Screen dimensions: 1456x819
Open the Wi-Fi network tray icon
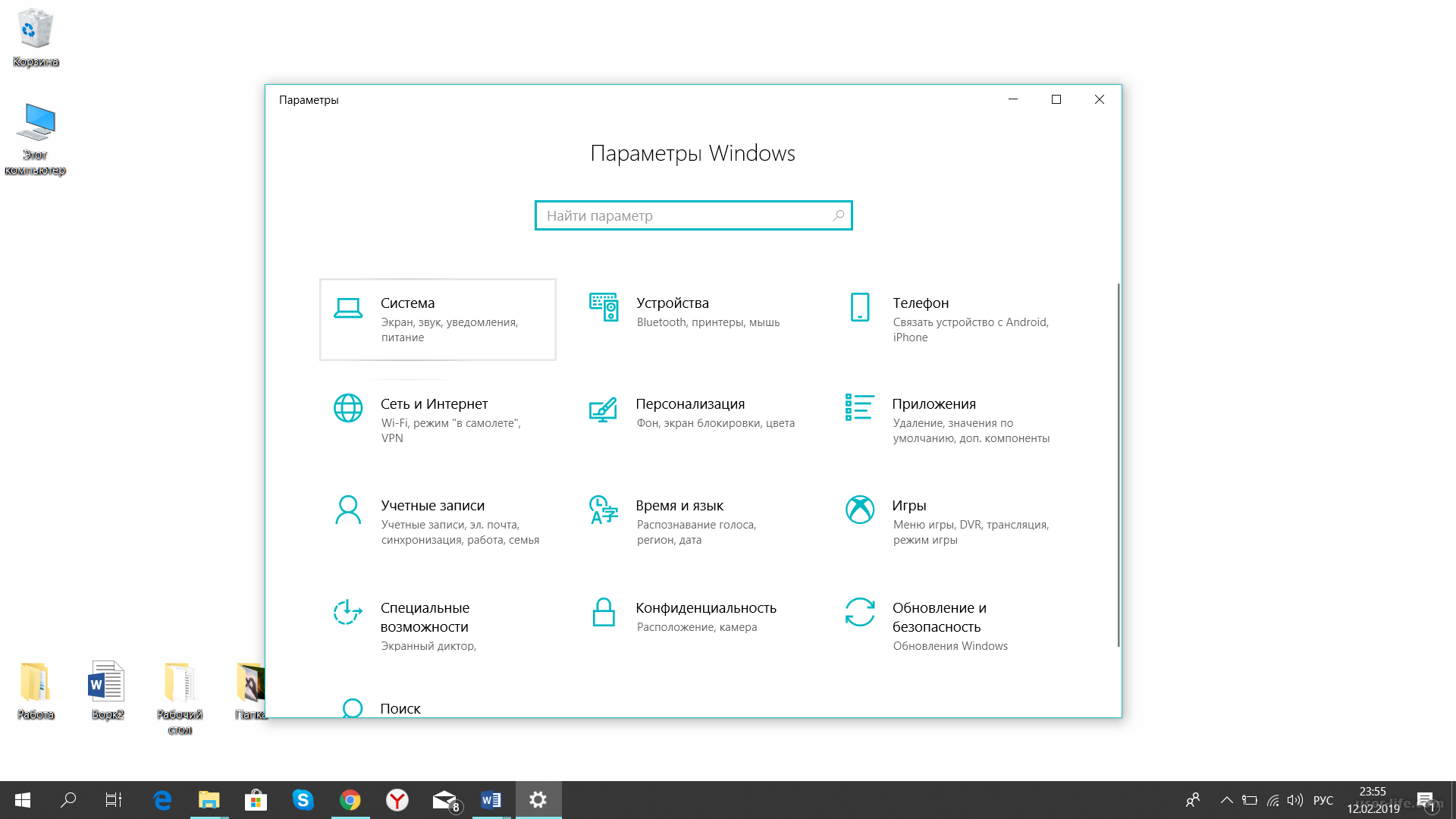1273,800
